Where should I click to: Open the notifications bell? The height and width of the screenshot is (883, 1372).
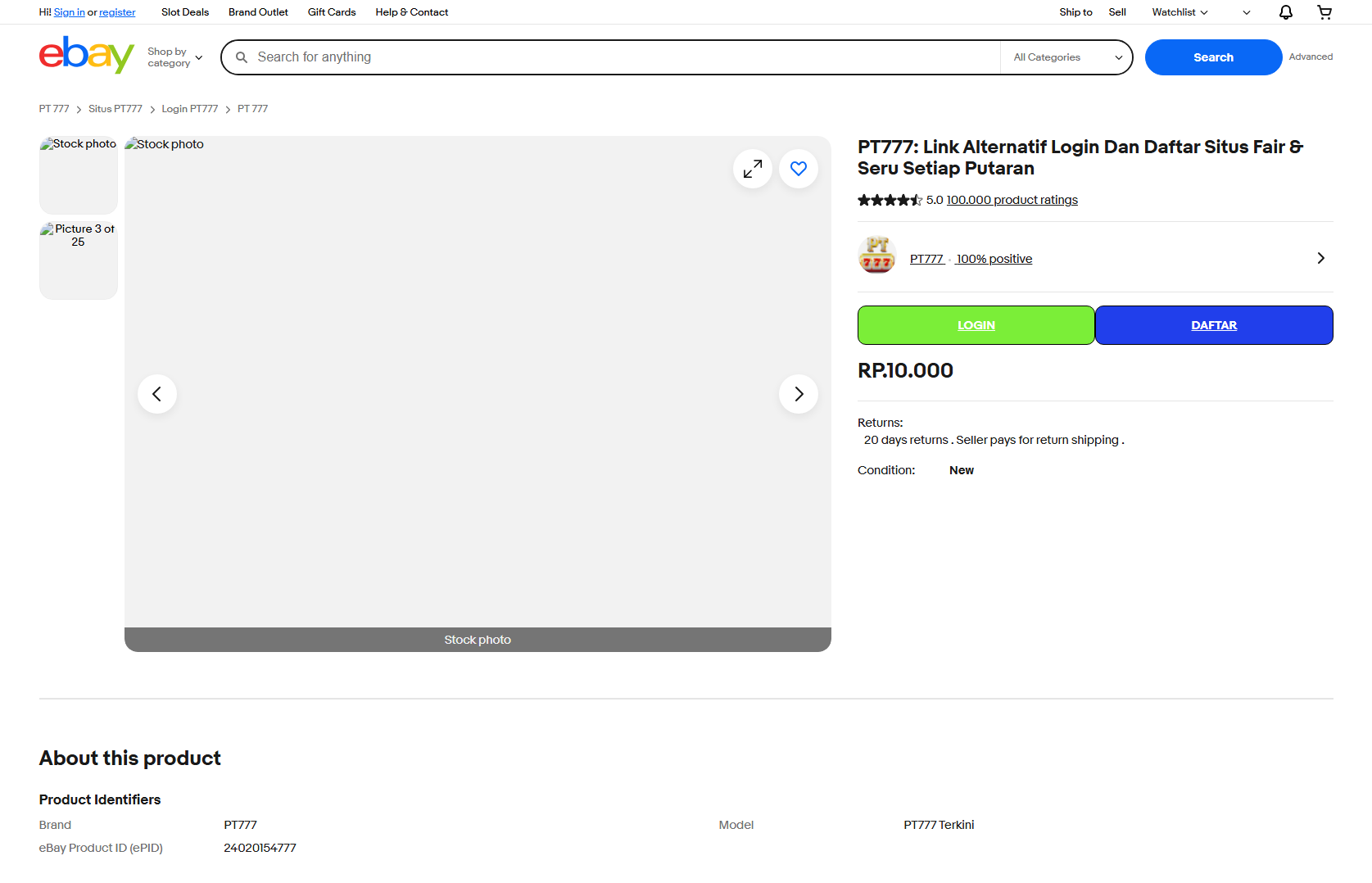tap(1286, 12)
